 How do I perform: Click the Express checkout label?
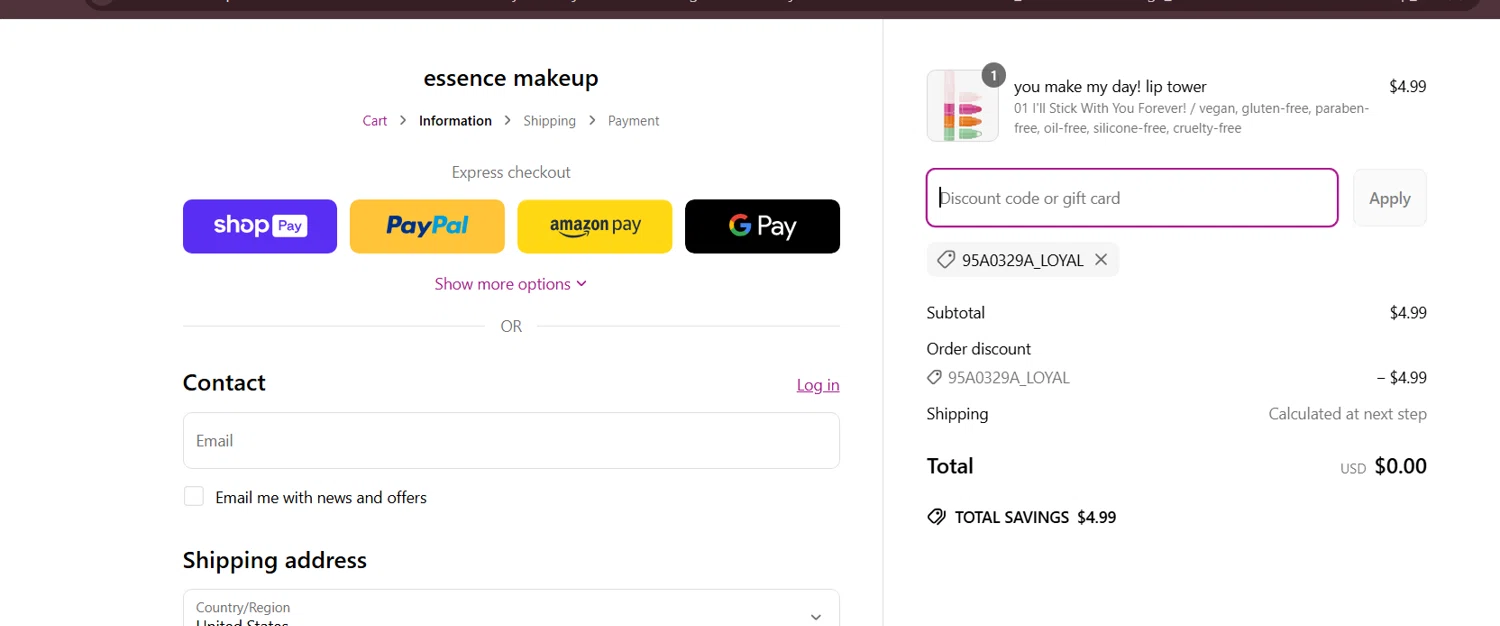(x=511, y=172)
